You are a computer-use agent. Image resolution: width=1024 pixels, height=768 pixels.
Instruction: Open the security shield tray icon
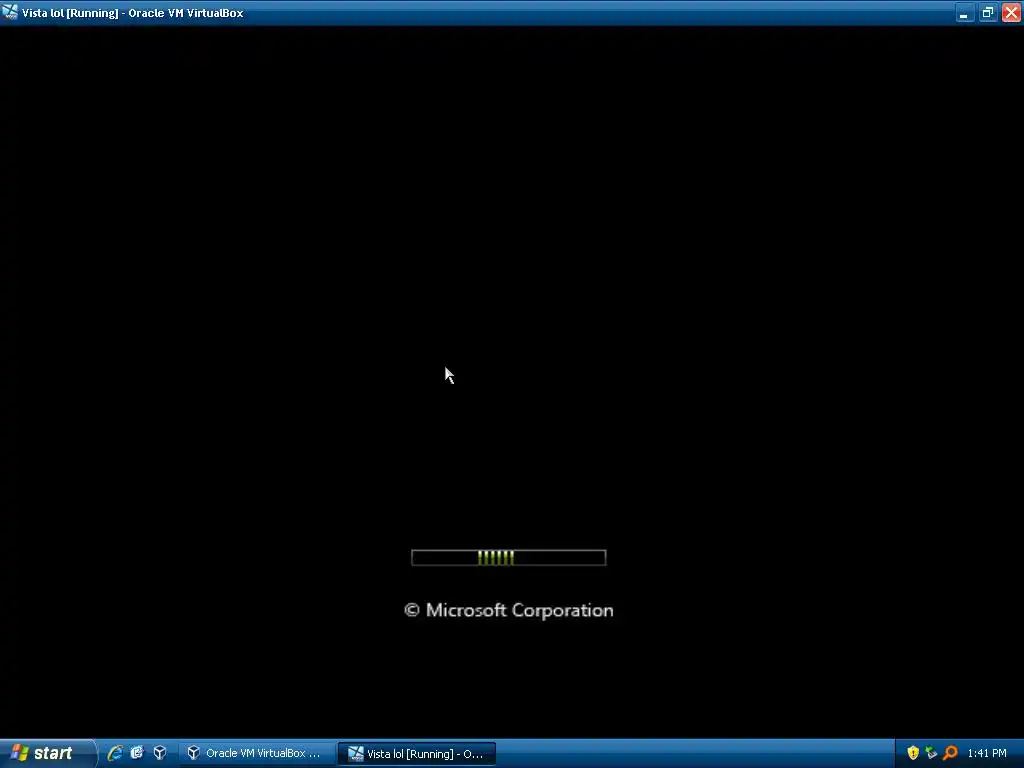click(x=913, y=753)
